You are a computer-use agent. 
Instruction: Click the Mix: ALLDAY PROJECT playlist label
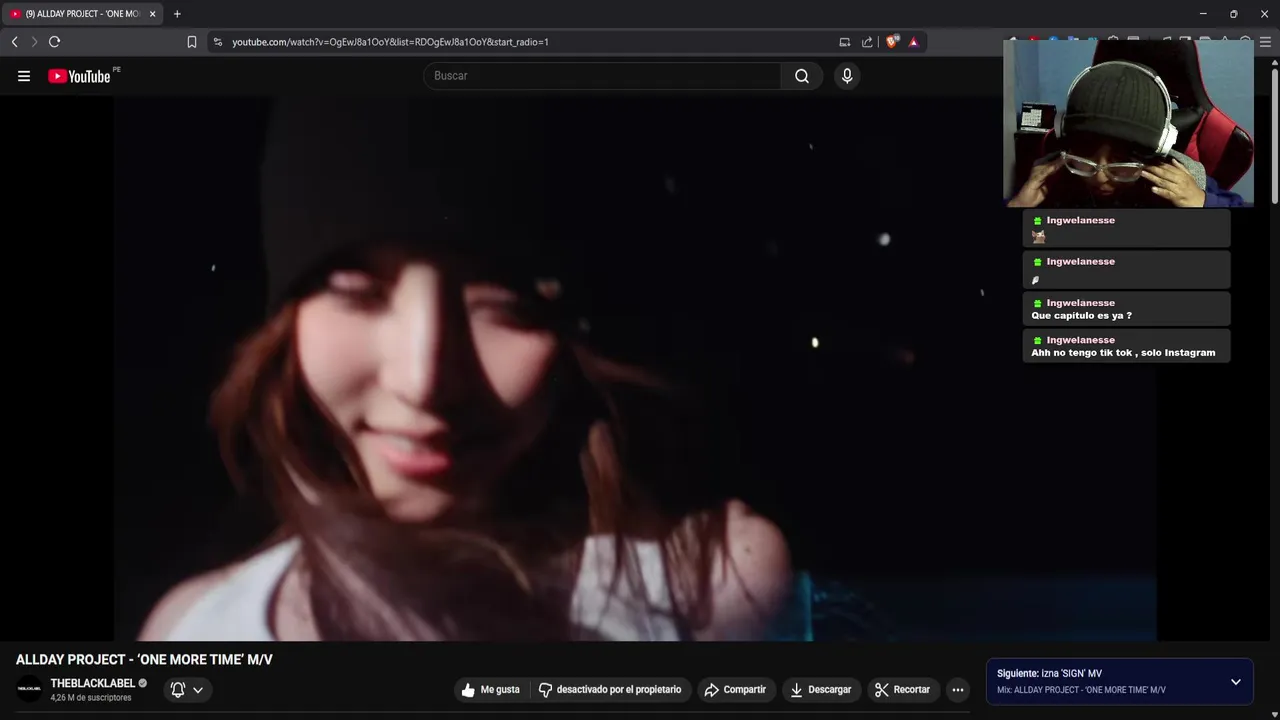pos(1081,690)
